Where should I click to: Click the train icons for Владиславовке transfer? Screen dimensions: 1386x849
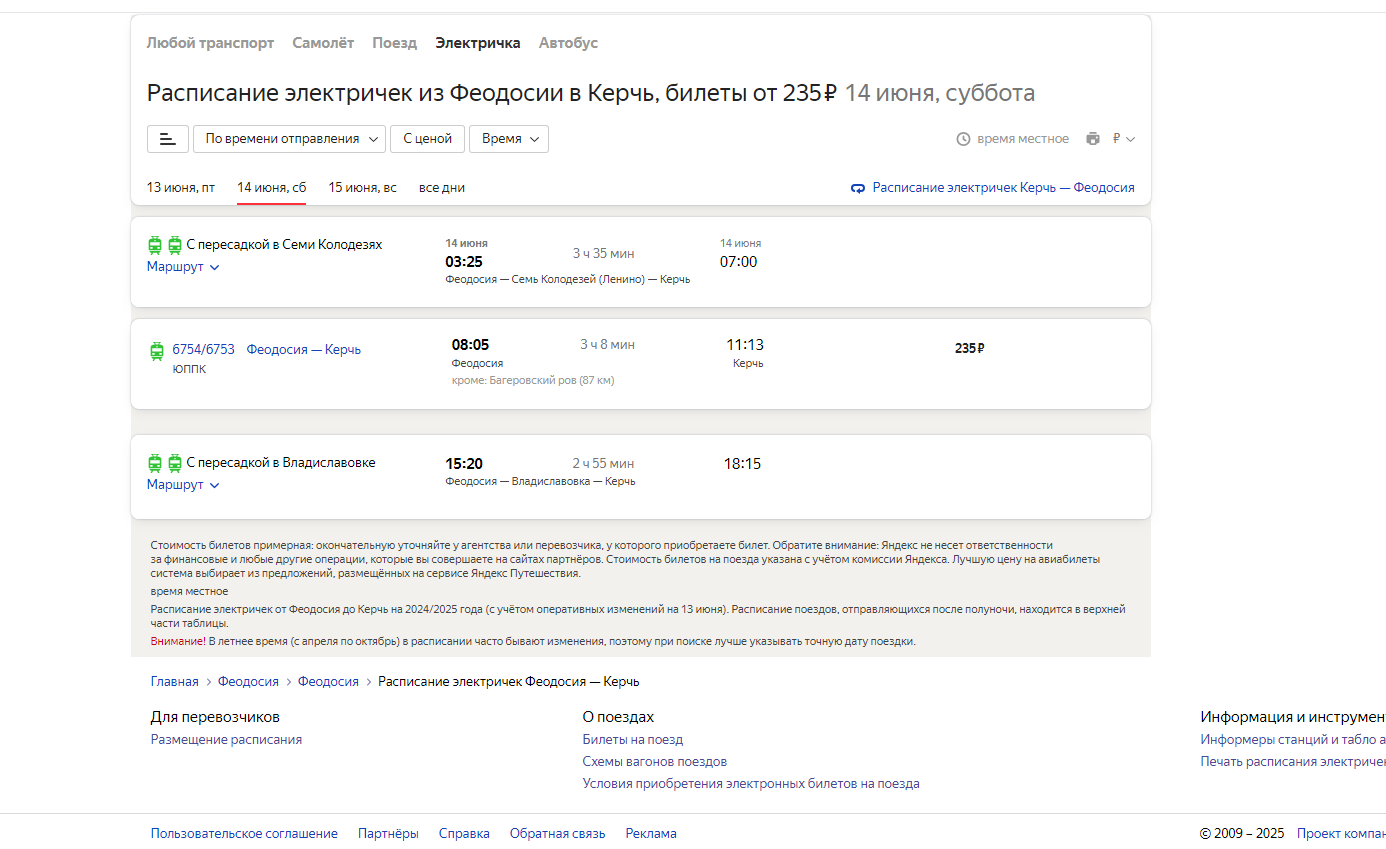(x=165, y=463)
